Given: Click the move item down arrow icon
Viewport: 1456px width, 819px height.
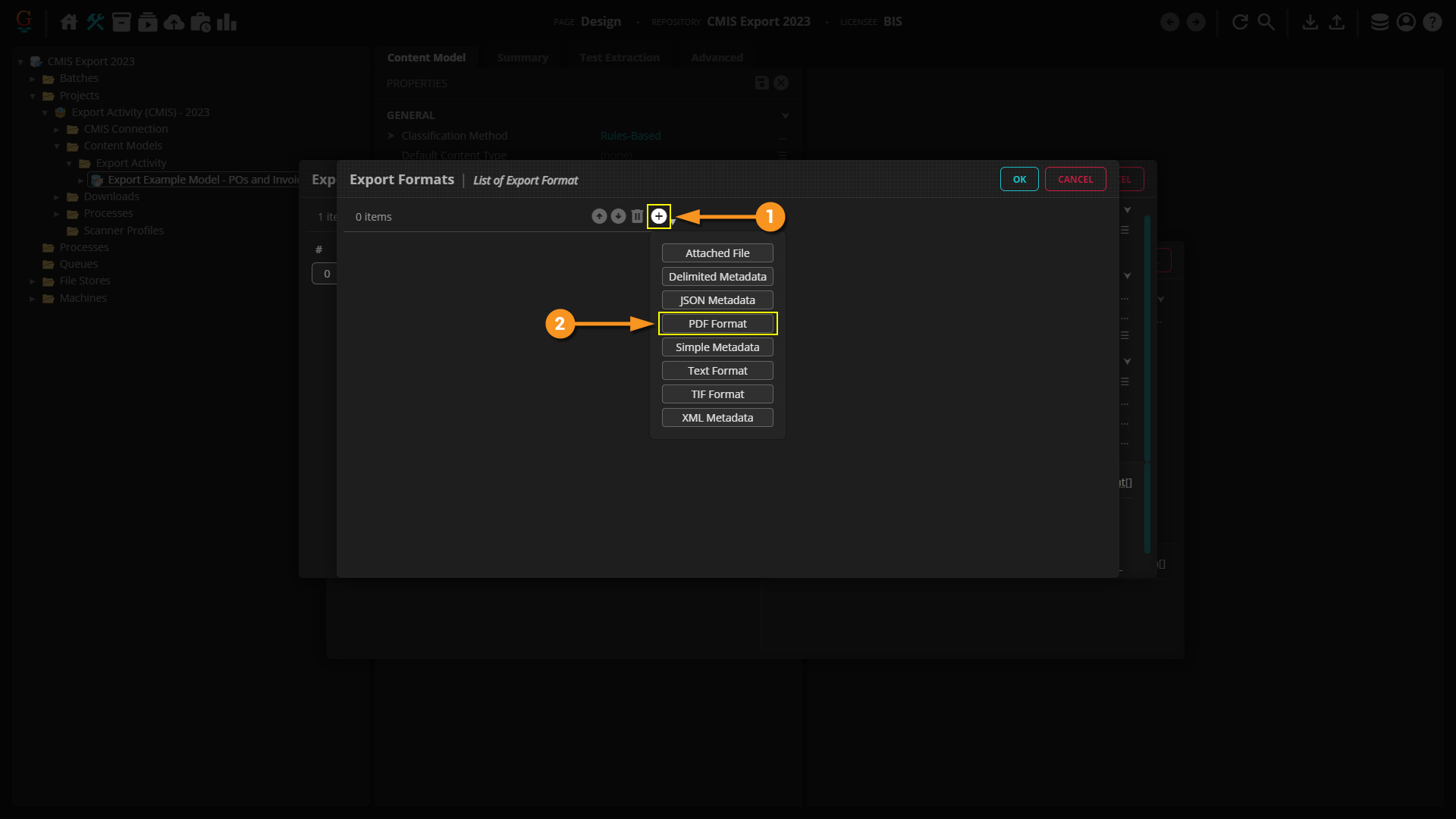Looking at the screenshot, I should [x=618, y=217].
